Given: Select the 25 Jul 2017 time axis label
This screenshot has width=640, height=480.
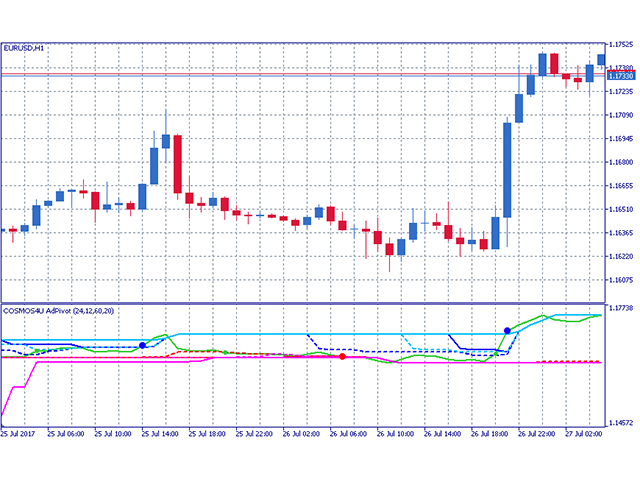Looking at the screenshot, I should coord(20,435).
